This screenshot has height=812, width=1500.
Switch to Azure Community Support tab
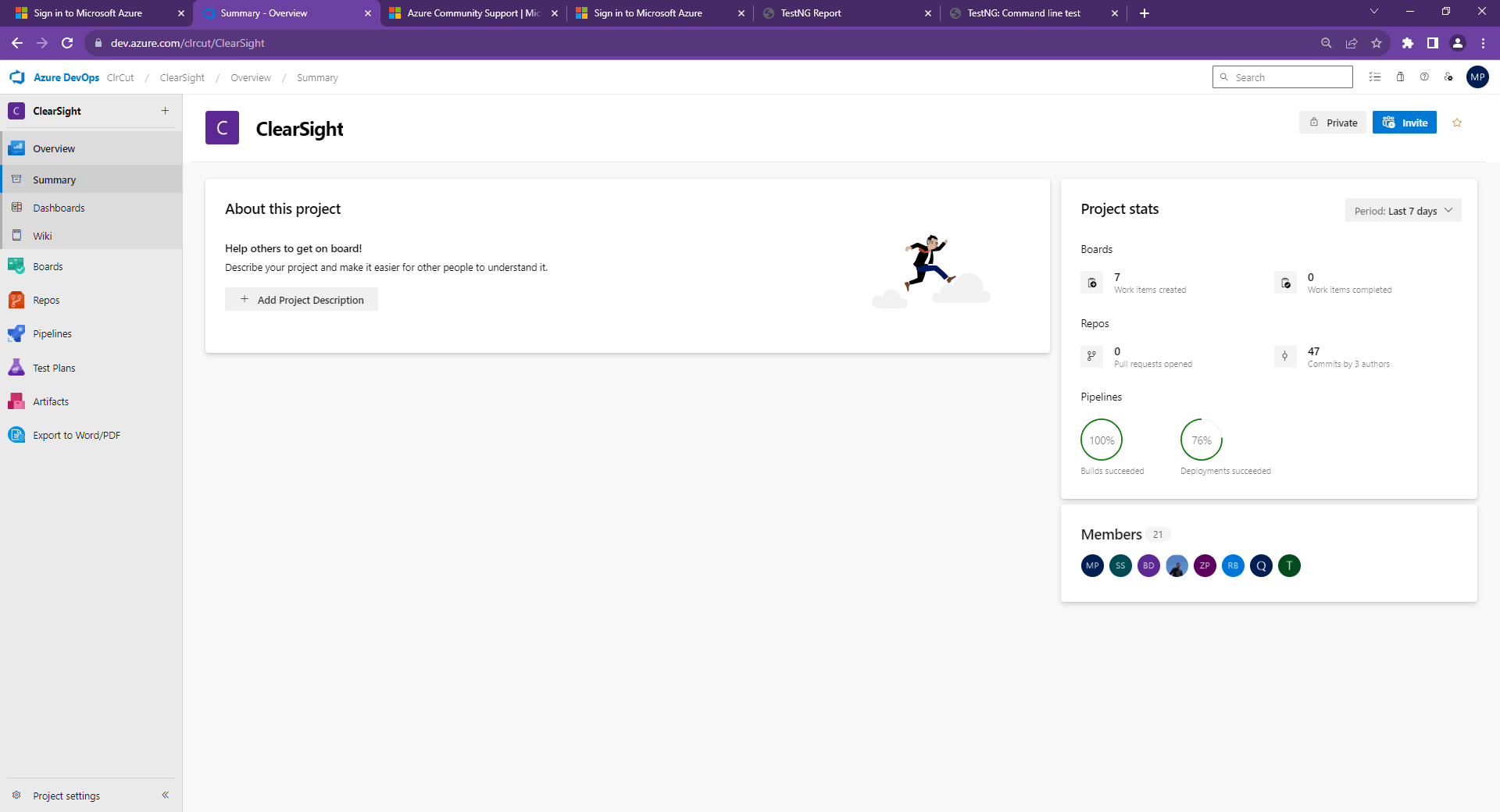tap(473, 13)
